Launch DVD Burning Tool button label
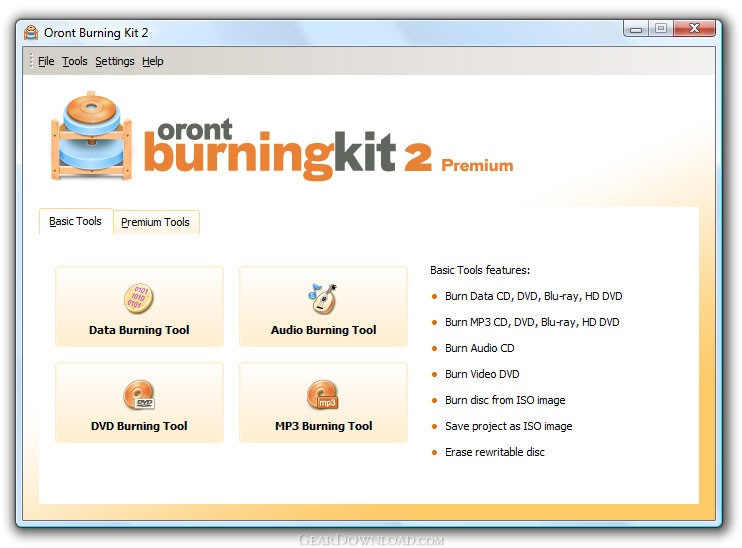Screen dimensions: 742x548 click(x=139, y=426)
